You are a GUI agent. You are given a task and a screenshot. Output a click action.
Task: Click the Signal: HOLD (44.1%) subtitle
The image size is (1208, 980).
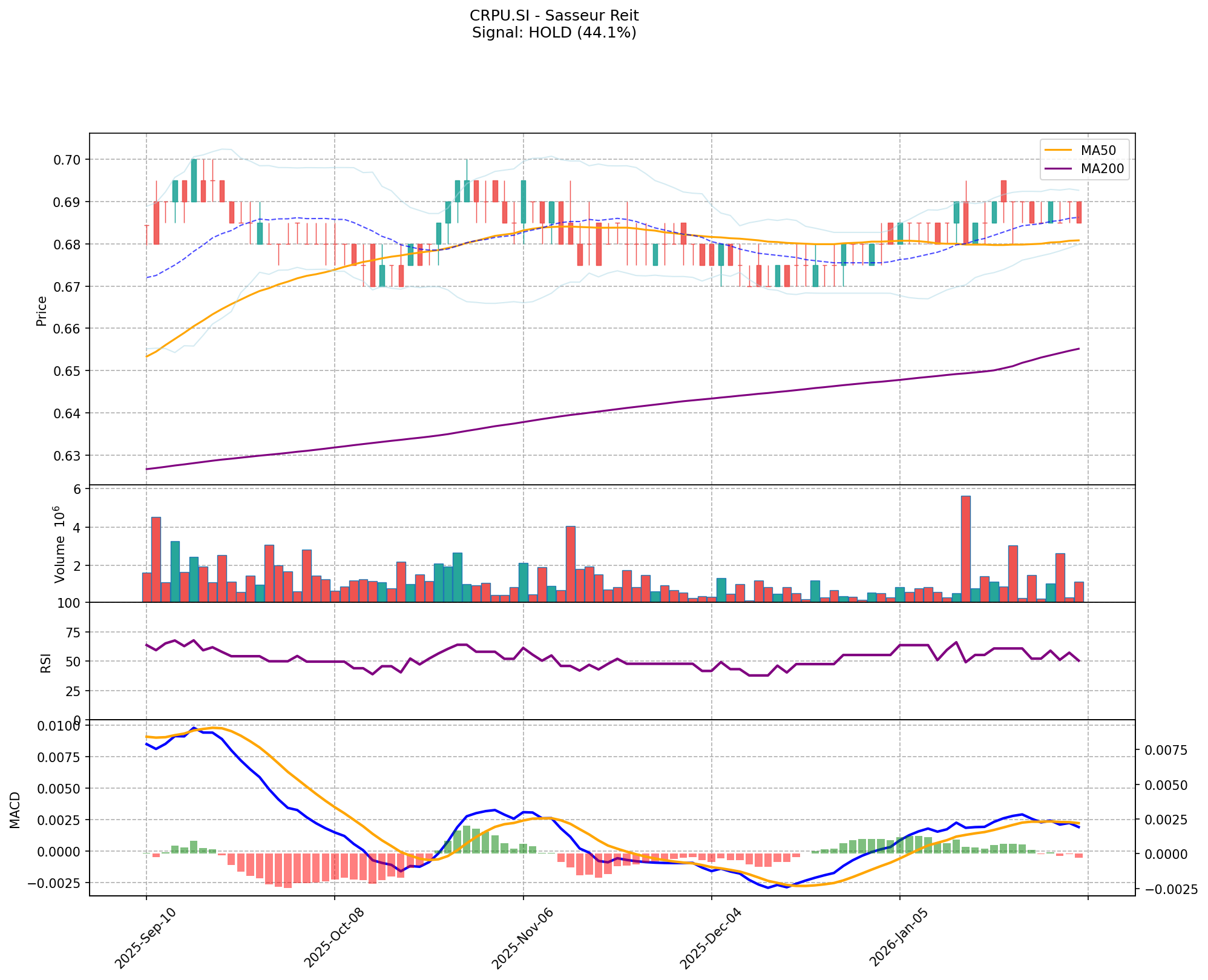(554, 33)
